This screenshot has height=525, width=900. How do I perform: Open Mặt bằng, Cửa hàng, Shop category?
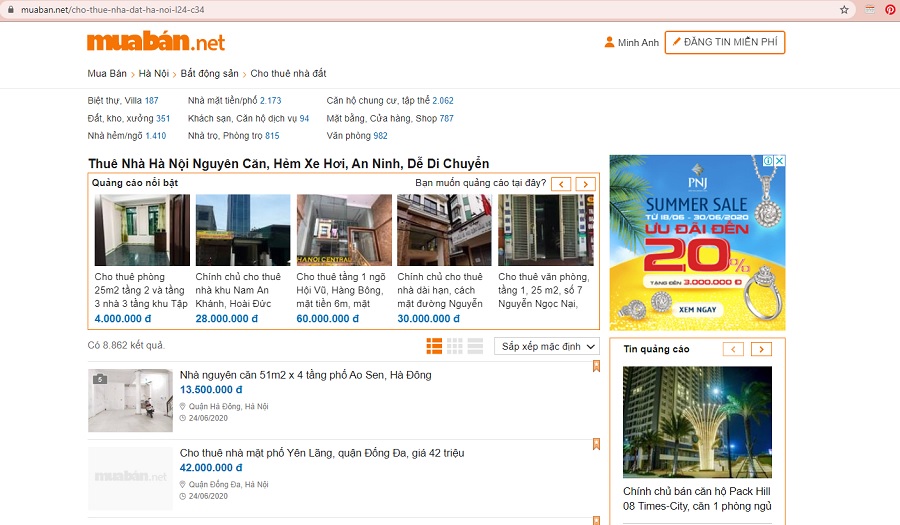point(390,118)
